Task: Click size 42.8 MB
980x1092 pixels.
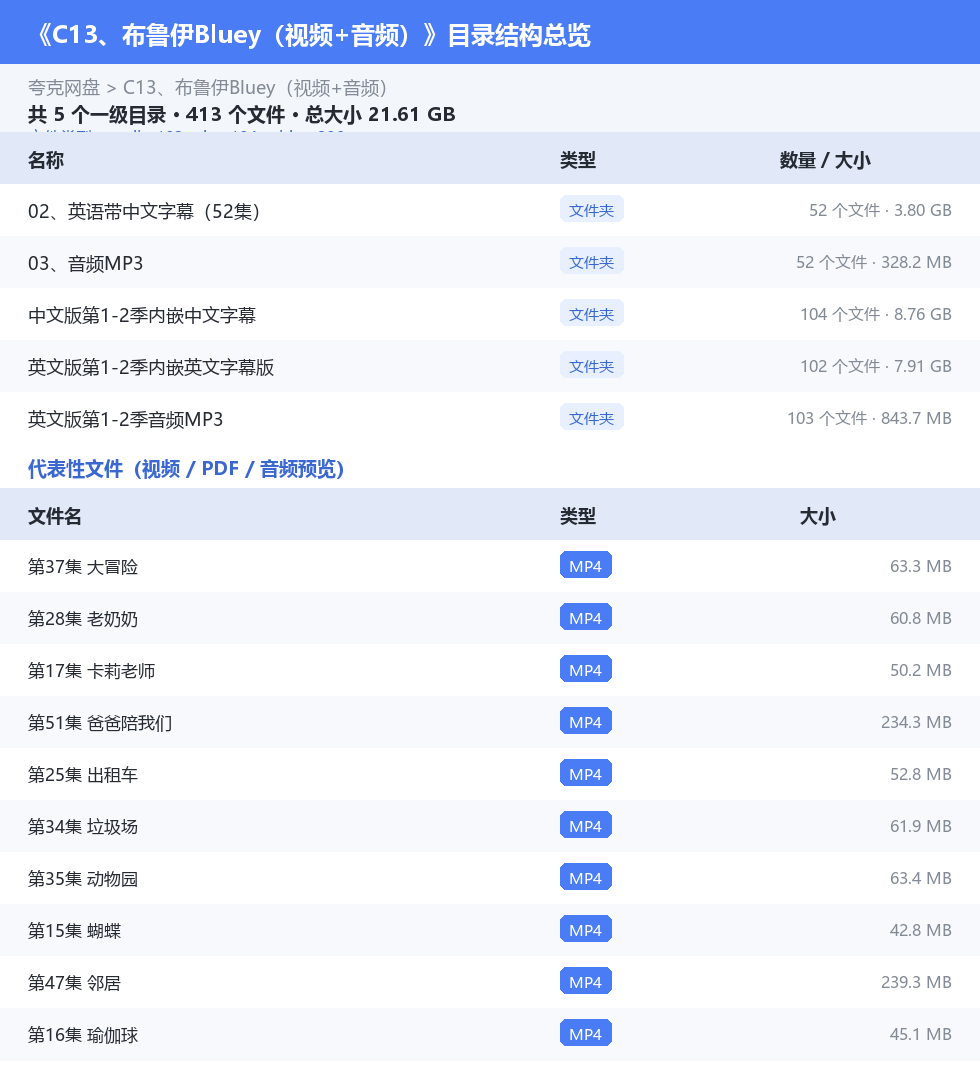Action: point(921,930)
